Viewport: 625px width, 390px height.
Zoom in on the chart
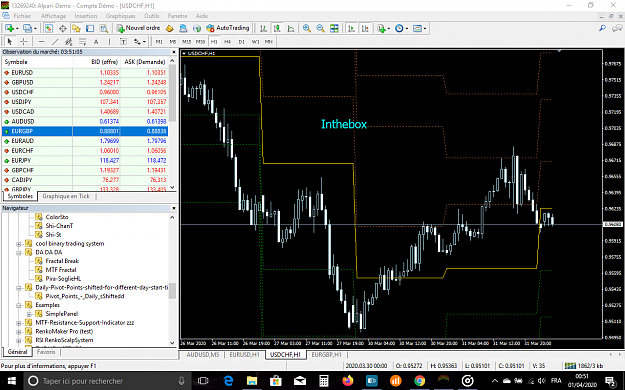(307, 28)
